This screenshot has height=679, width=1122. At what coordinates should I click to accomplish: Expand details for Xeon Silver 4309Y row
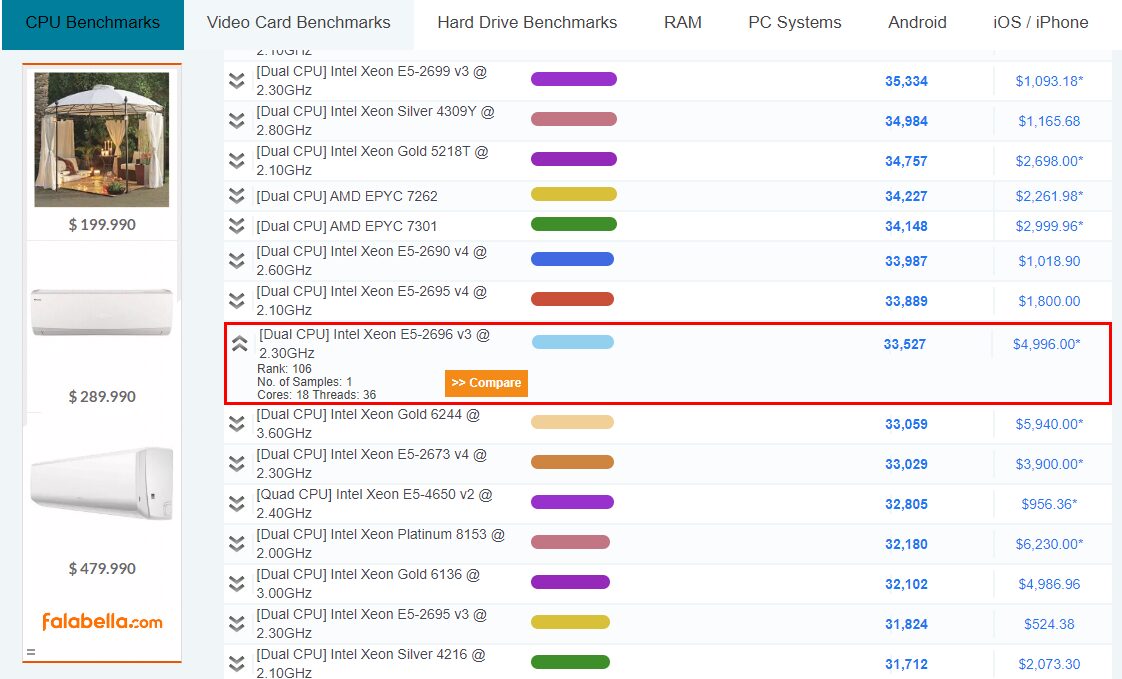[237, 121]
